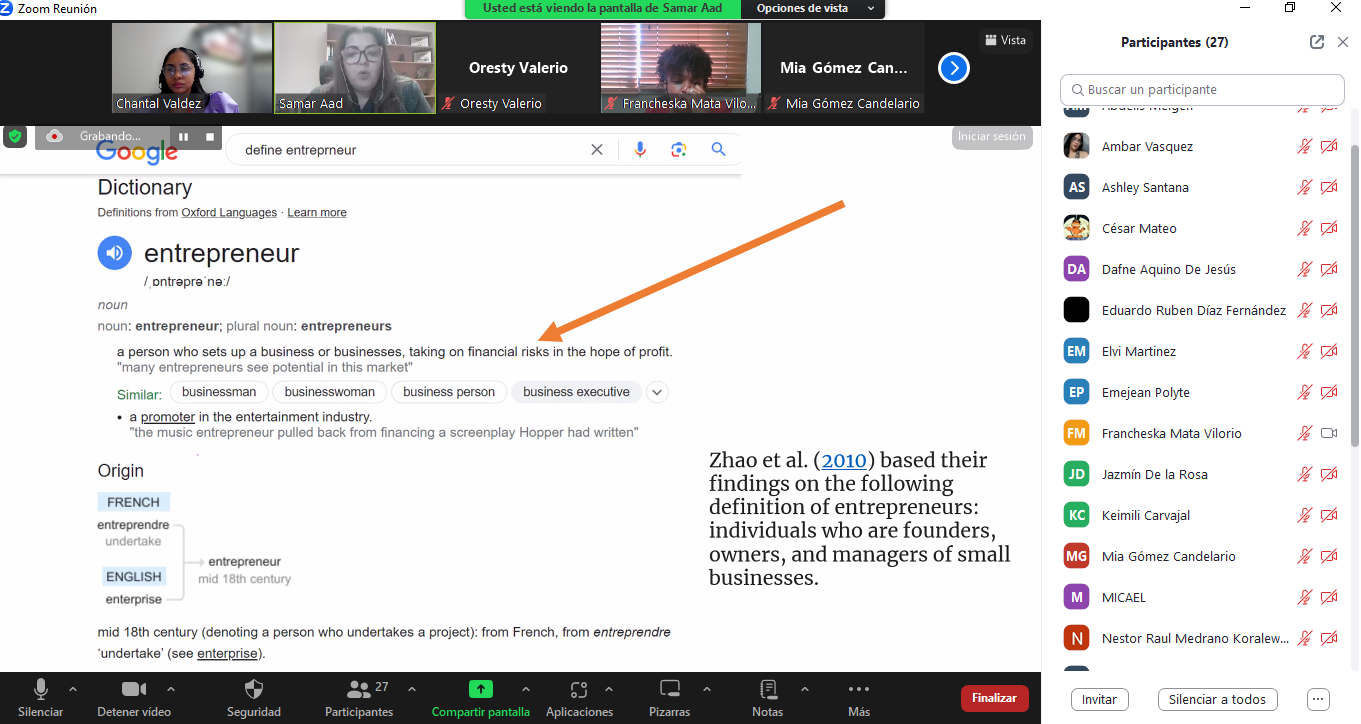The height and width of the screenshot is (724, 1361).
Task: Expand the Opciones de vista dropdown
Action: (814, 9)
